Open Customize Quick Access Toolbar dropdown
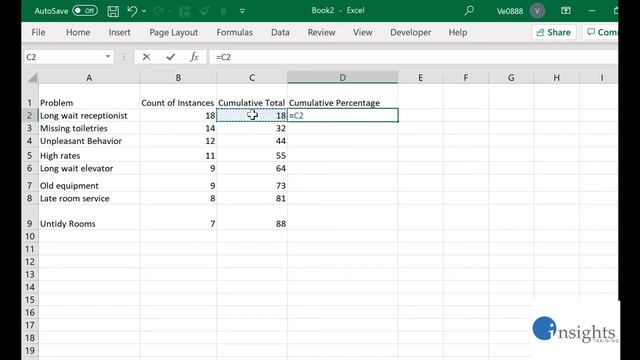 [242, 11]
